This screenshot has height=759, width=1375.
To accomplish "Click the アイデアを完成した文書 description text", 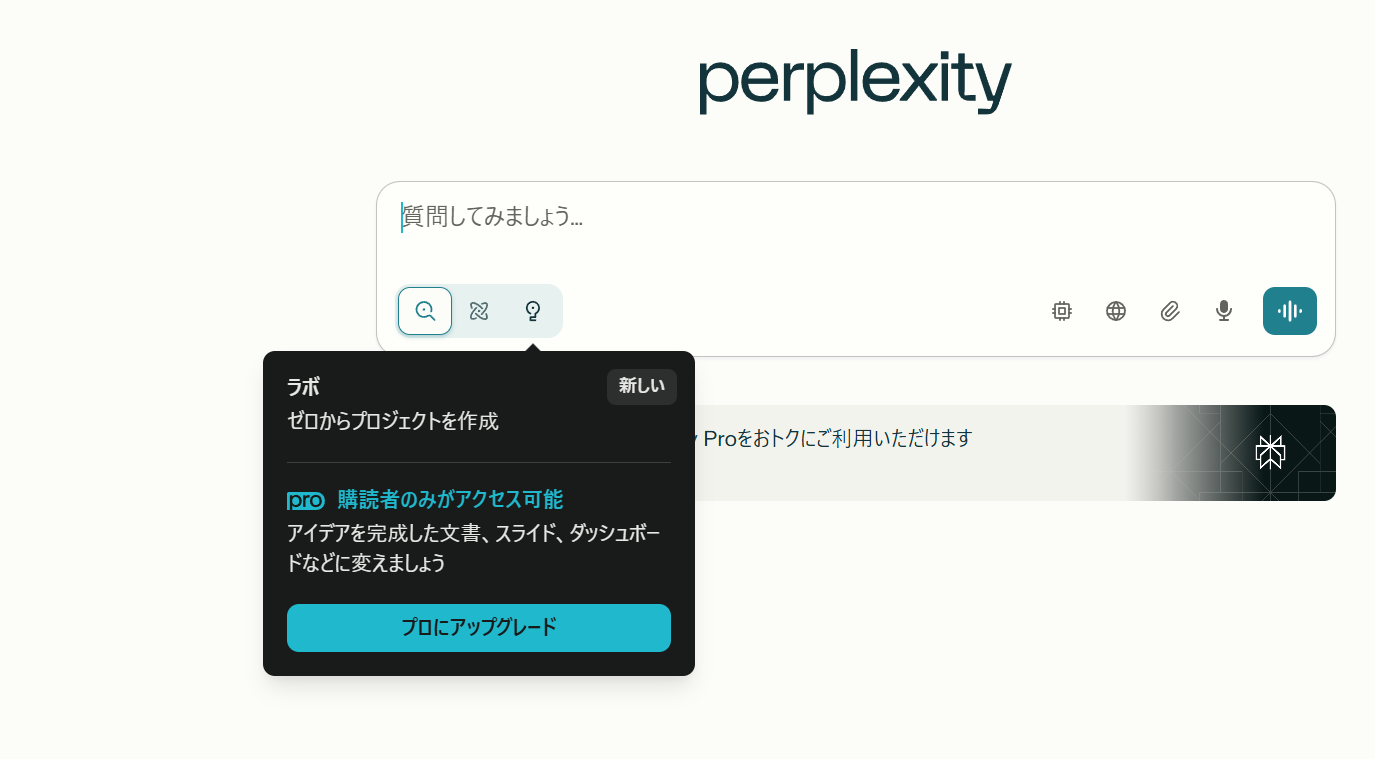I will click(474, 548).
